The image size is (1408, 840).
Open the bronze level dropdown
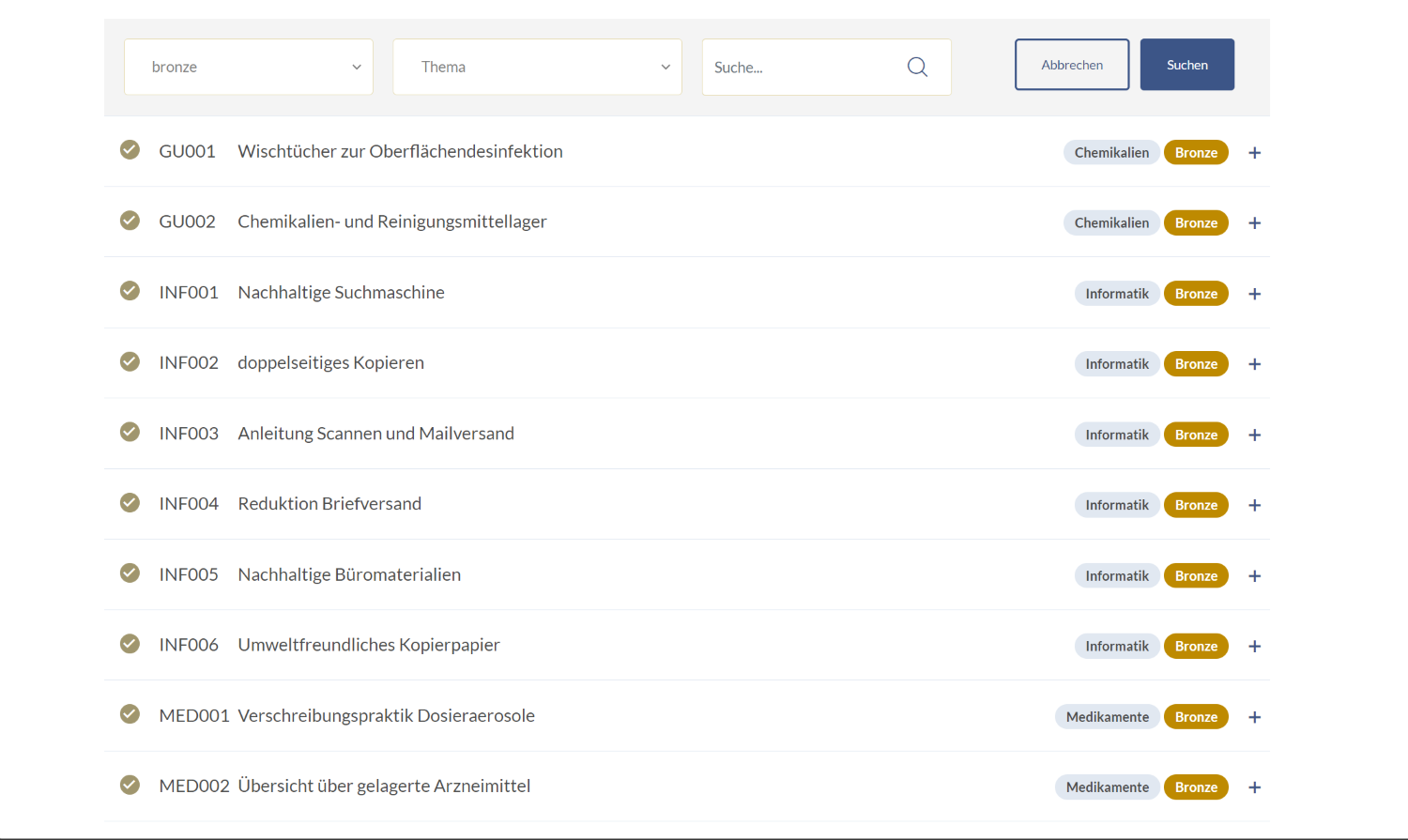point(249,67)
